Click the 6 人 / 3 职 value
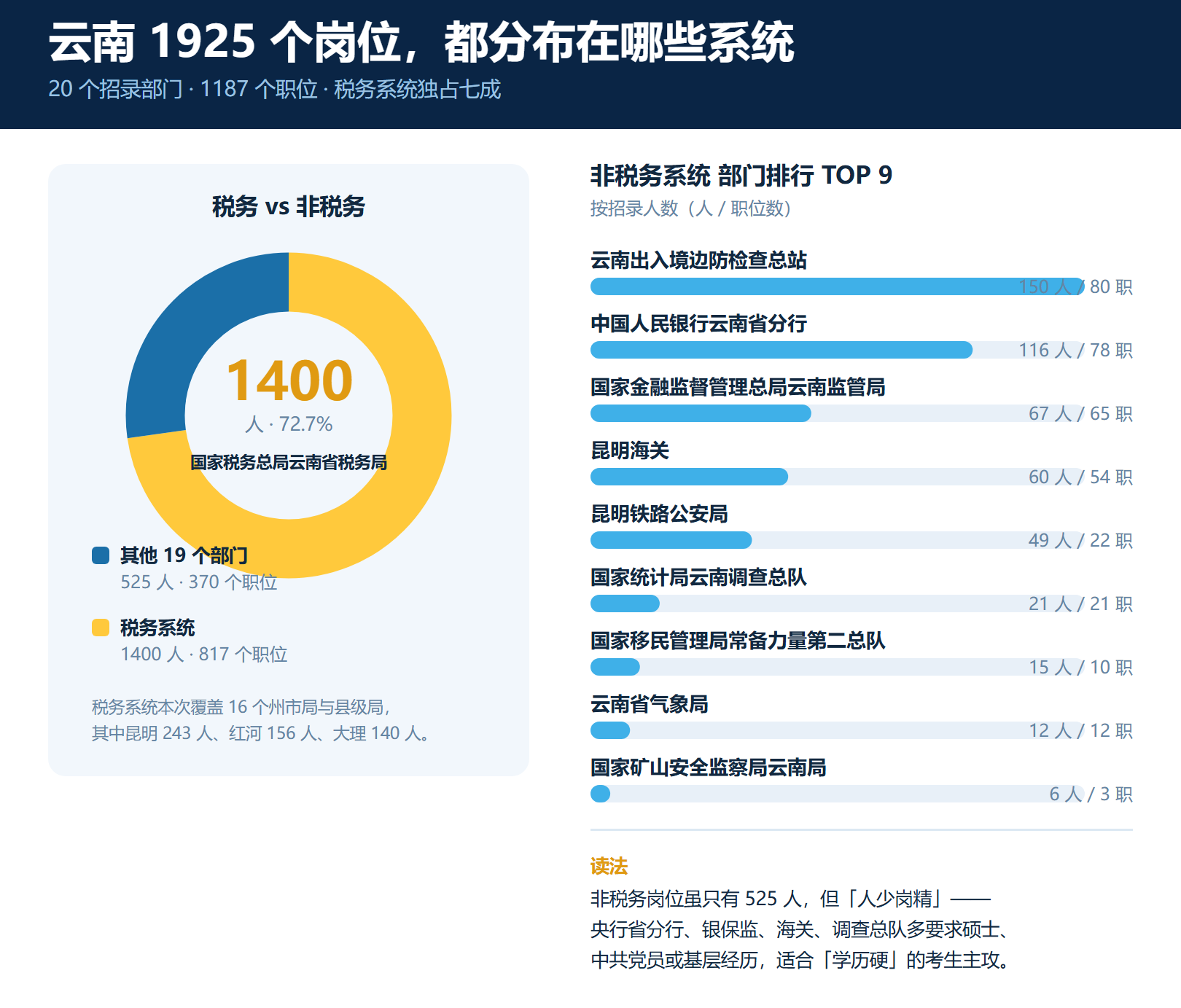This screenshot has height=1008, width=1181. point(1091,794)
